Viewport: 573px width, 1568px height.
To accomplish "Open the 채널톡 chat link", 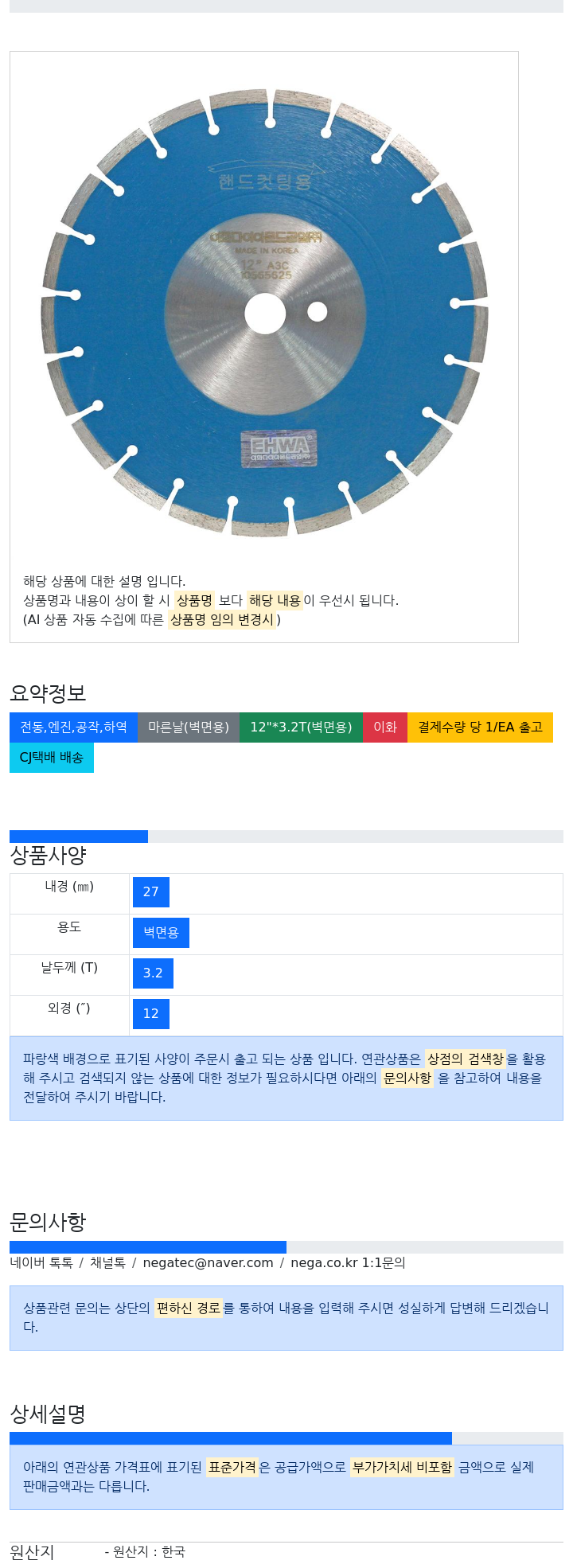I will (x=107, y=1262).
